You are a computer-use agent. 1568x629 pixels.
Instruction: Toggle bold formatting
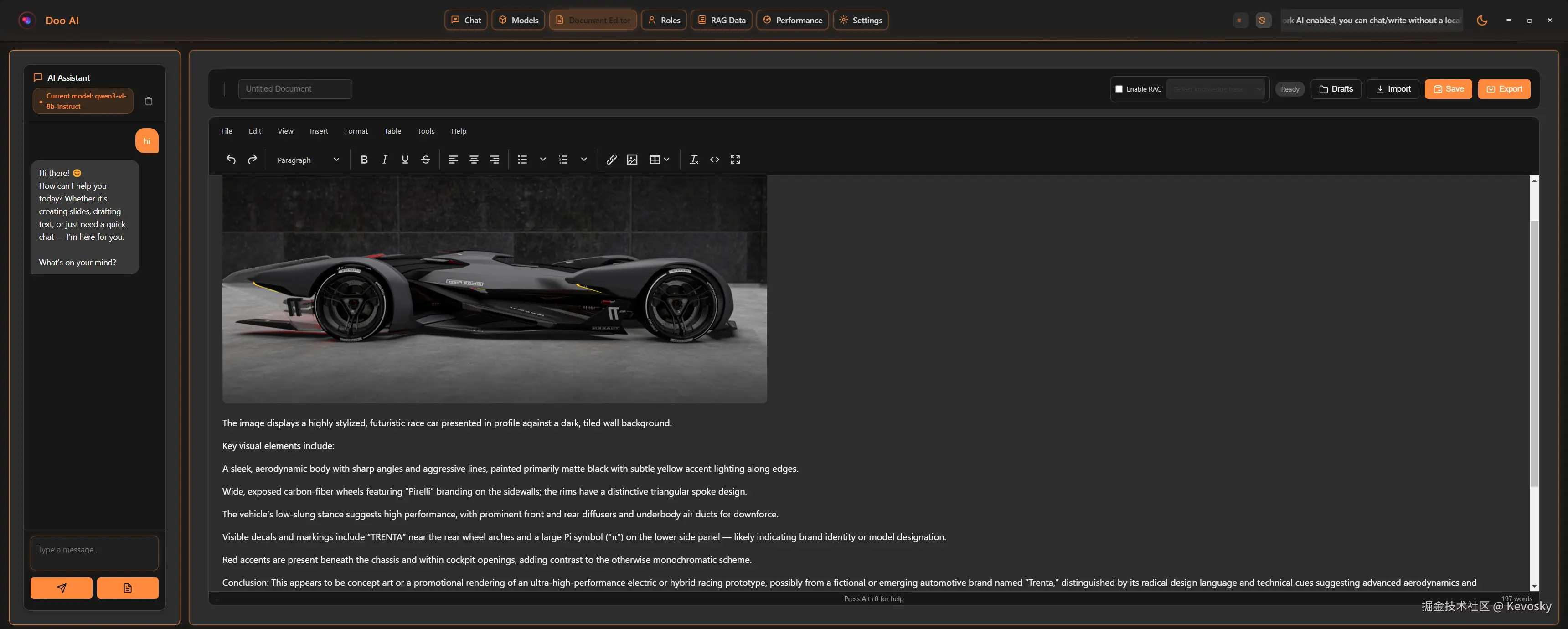(x=364, y=159)
